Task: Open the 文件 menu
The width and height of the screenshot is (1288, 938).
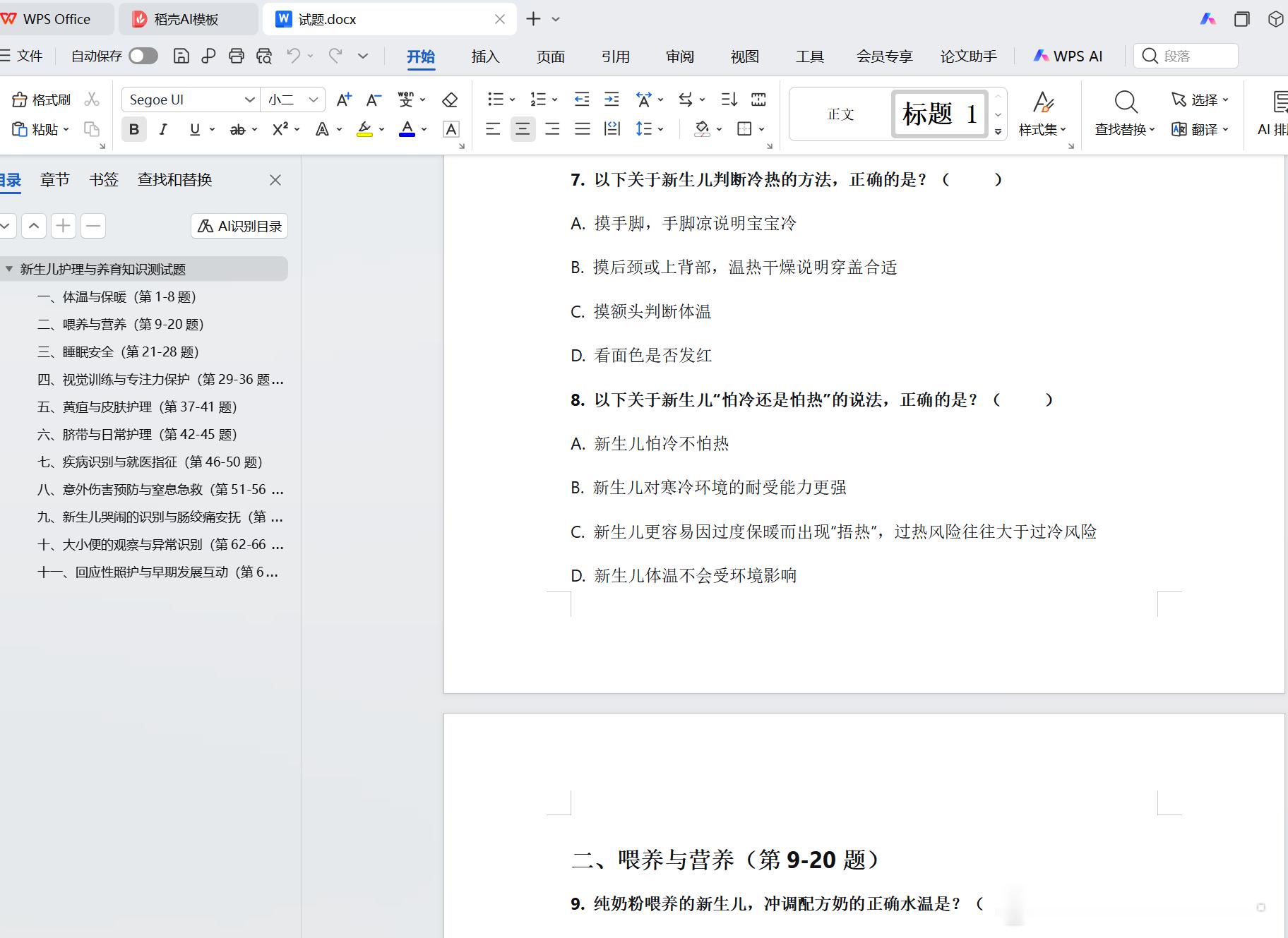Action: coord(23,56)
